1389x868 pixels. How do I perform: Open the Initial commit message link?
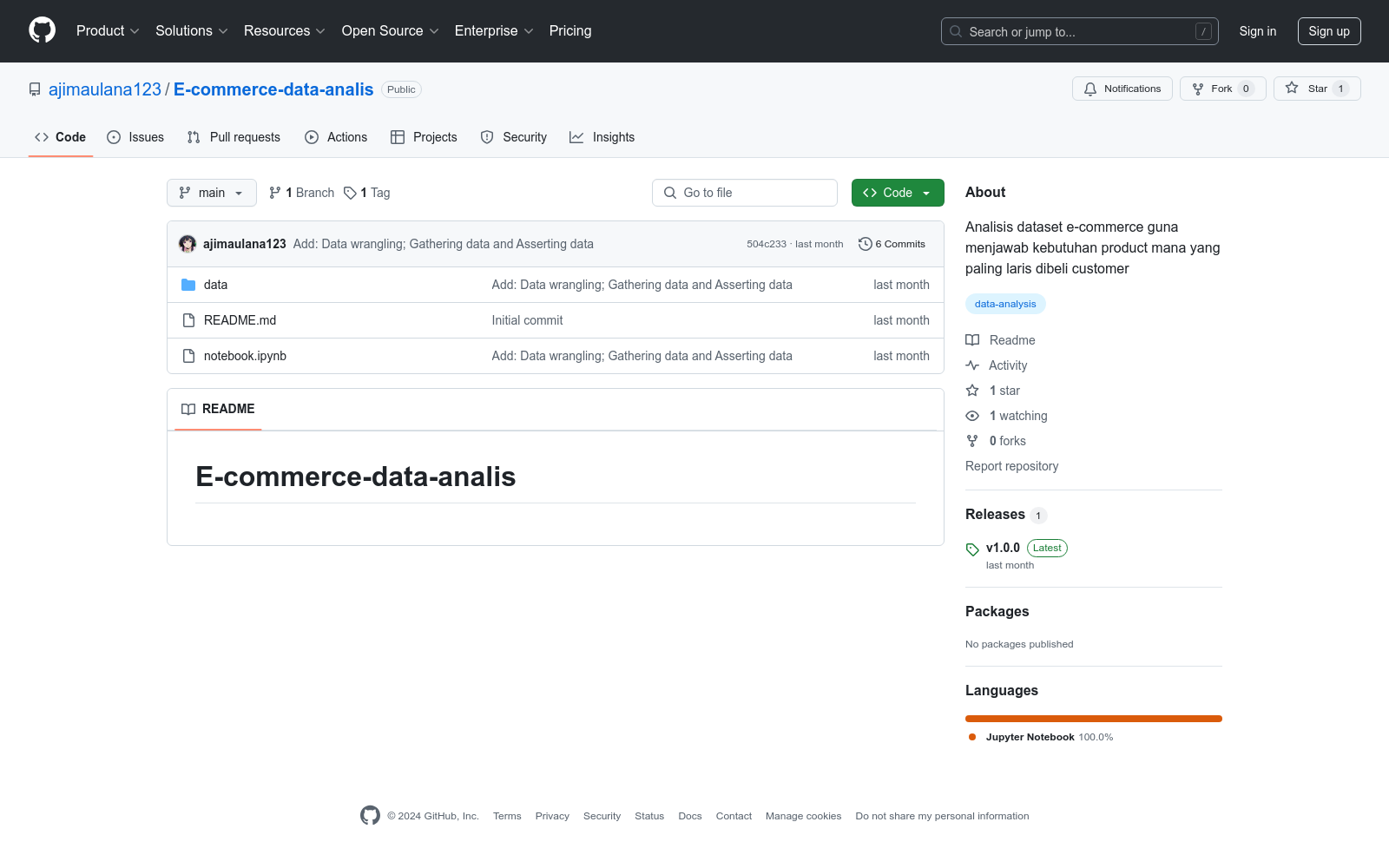click(x=527, y=320)
